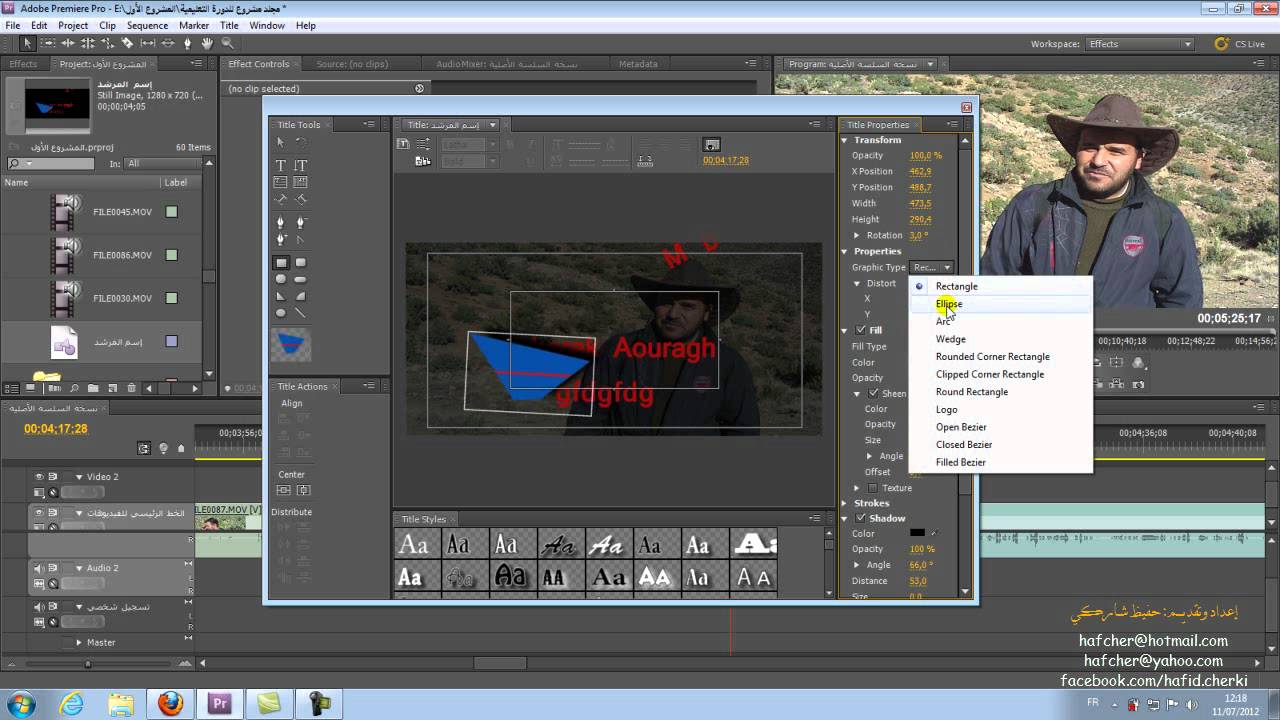Select the Area Type tool

coord(280,182)
